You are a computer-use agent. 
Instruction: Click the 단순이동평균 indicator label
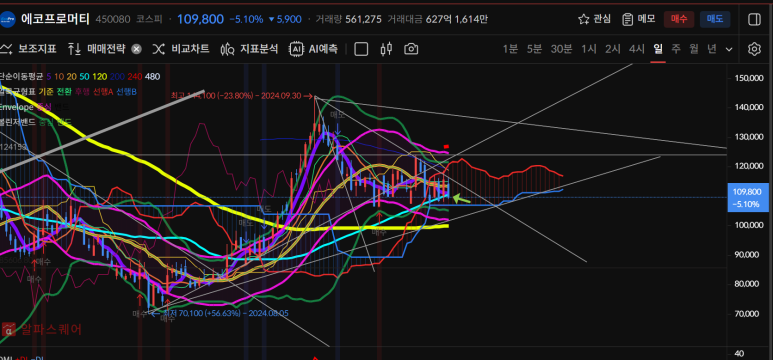[21, 76]
